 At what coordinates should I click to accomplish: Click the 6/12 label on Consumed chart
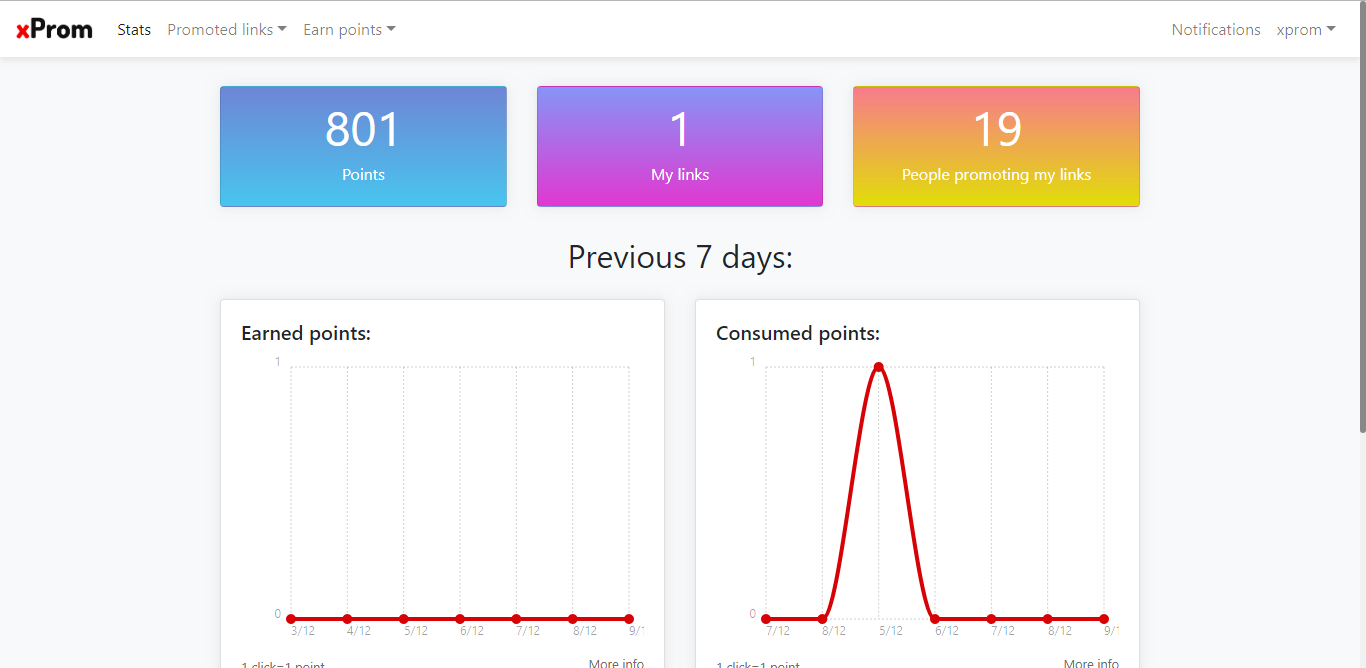pyautogui.click(x=947, y=631)
